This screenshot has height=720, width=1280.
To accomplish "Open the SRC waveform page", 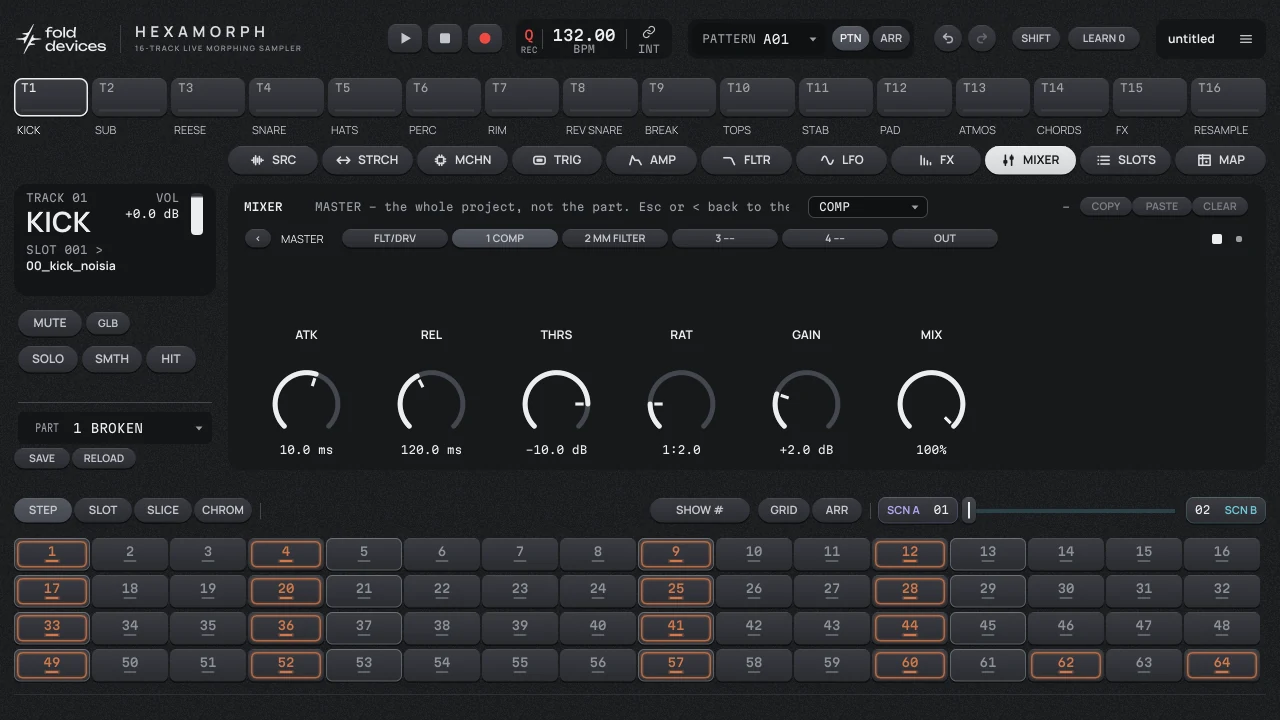I will click(273, 160).
